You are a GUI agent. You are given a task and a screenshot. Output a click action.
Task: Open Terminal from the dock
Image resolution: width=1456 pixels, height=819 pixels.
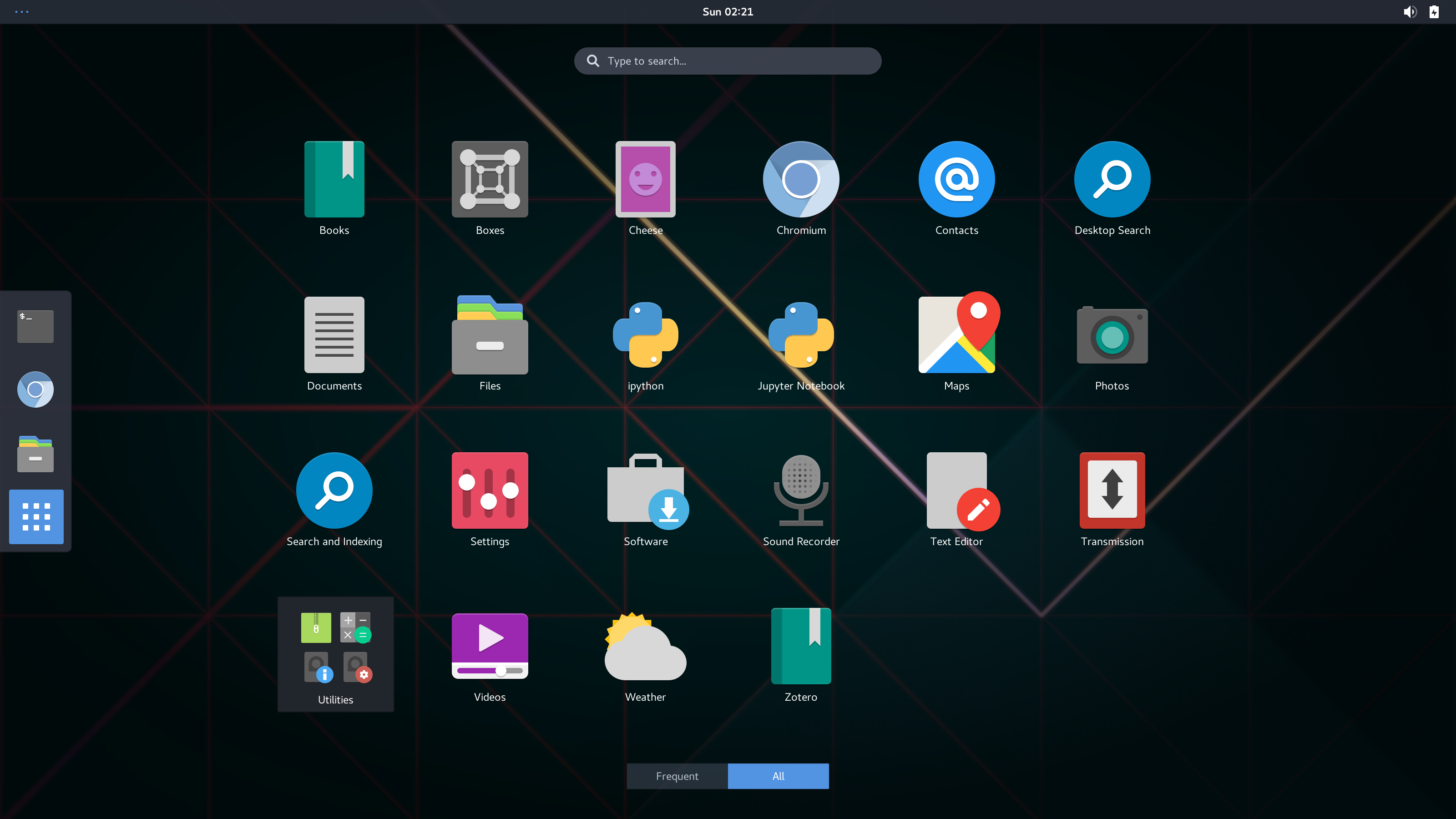click(35, 326)
